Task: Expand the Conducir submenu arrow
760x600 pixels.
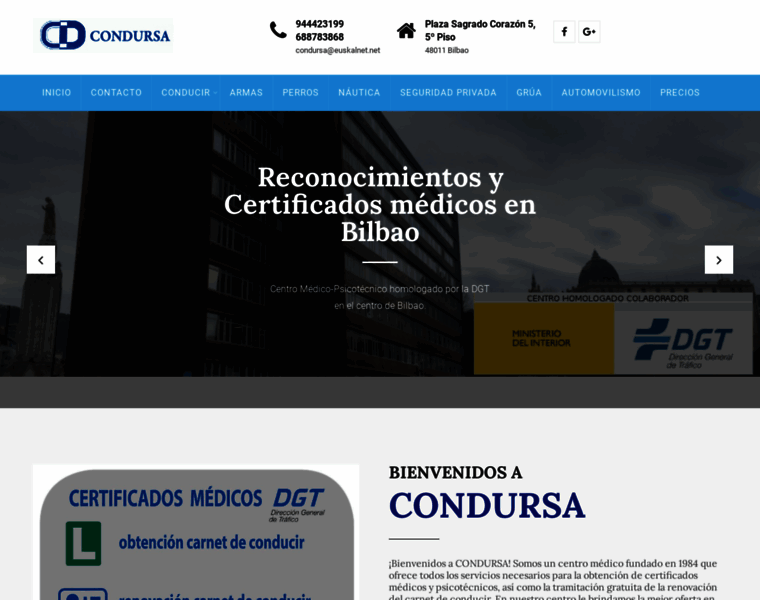Action: point(215,93)
